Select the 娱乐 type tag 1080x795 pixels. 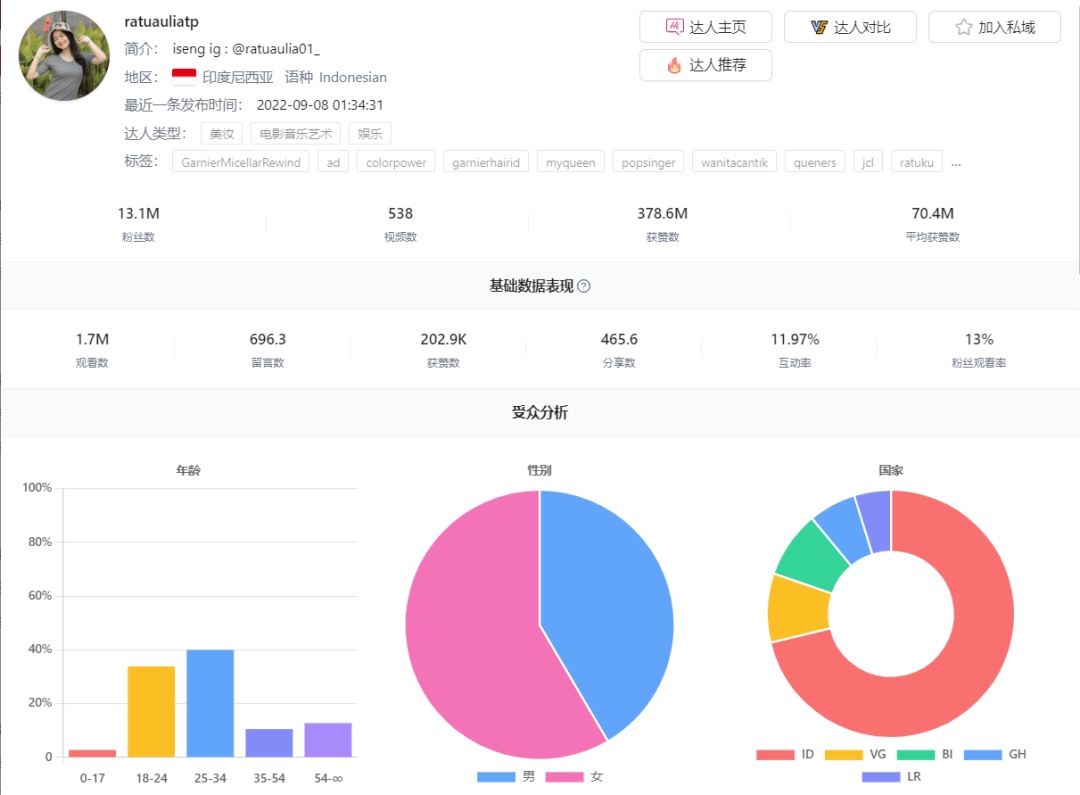[x=370, y=134]
